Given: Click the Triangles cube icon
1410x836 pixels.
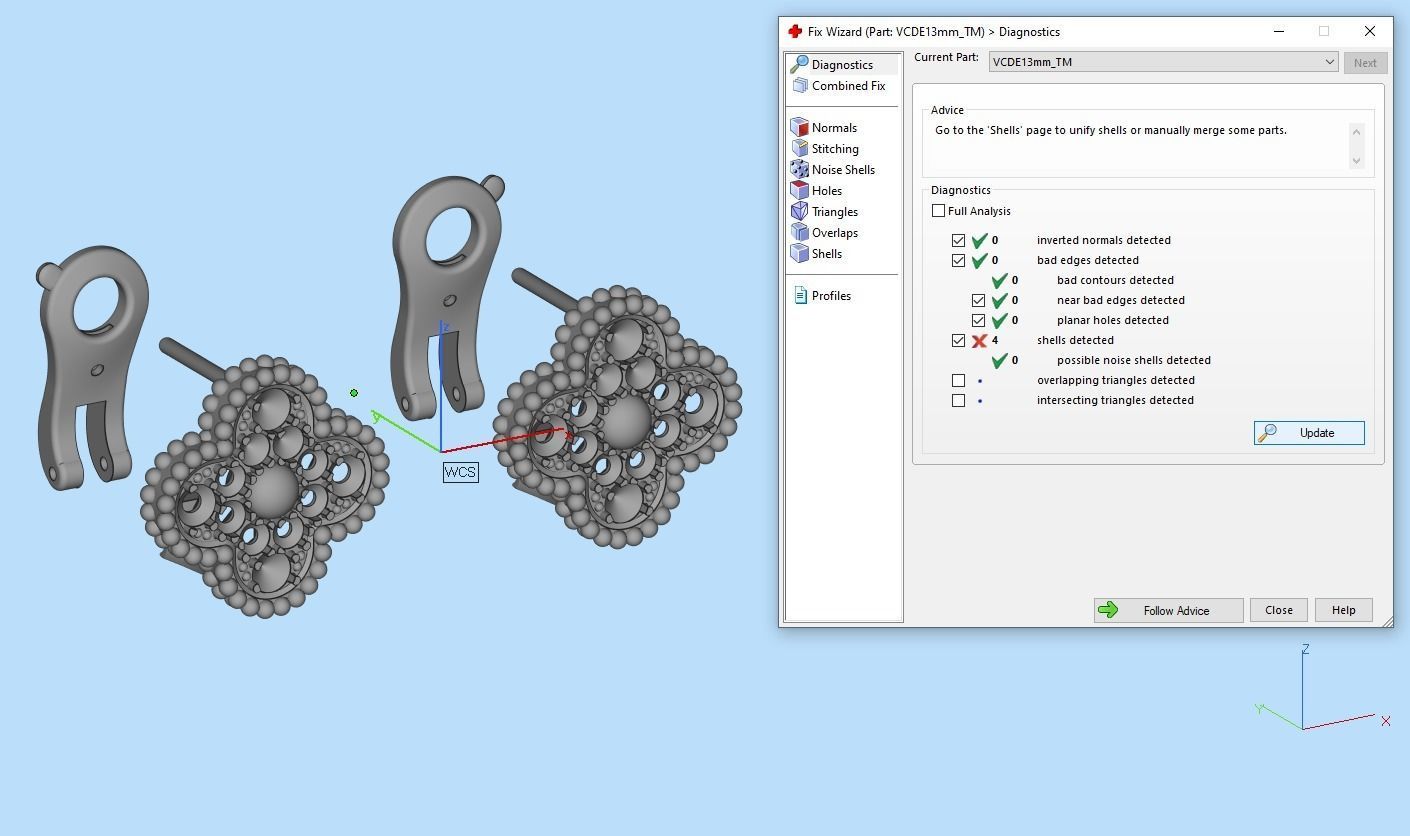Looking at the screenshot, I should click(x=799, y=211).
